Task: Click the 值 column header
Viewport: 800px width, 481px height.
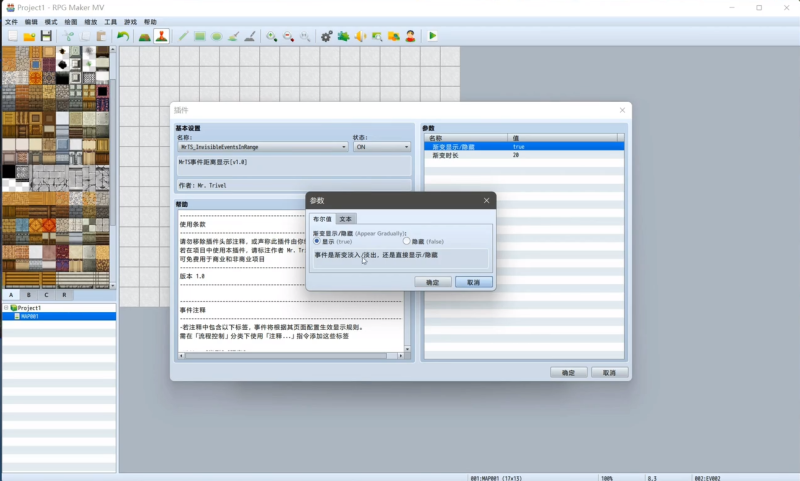Action: [x=562, y=138]
